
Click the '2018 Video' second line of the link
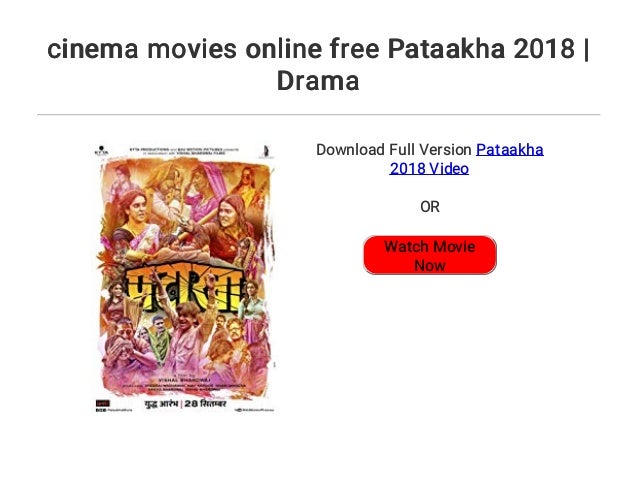click(429, 168)
